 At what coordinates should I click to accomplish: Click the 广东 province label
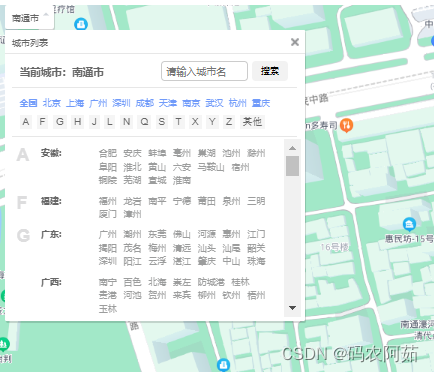pyautogui.click(x=51, y=234)
